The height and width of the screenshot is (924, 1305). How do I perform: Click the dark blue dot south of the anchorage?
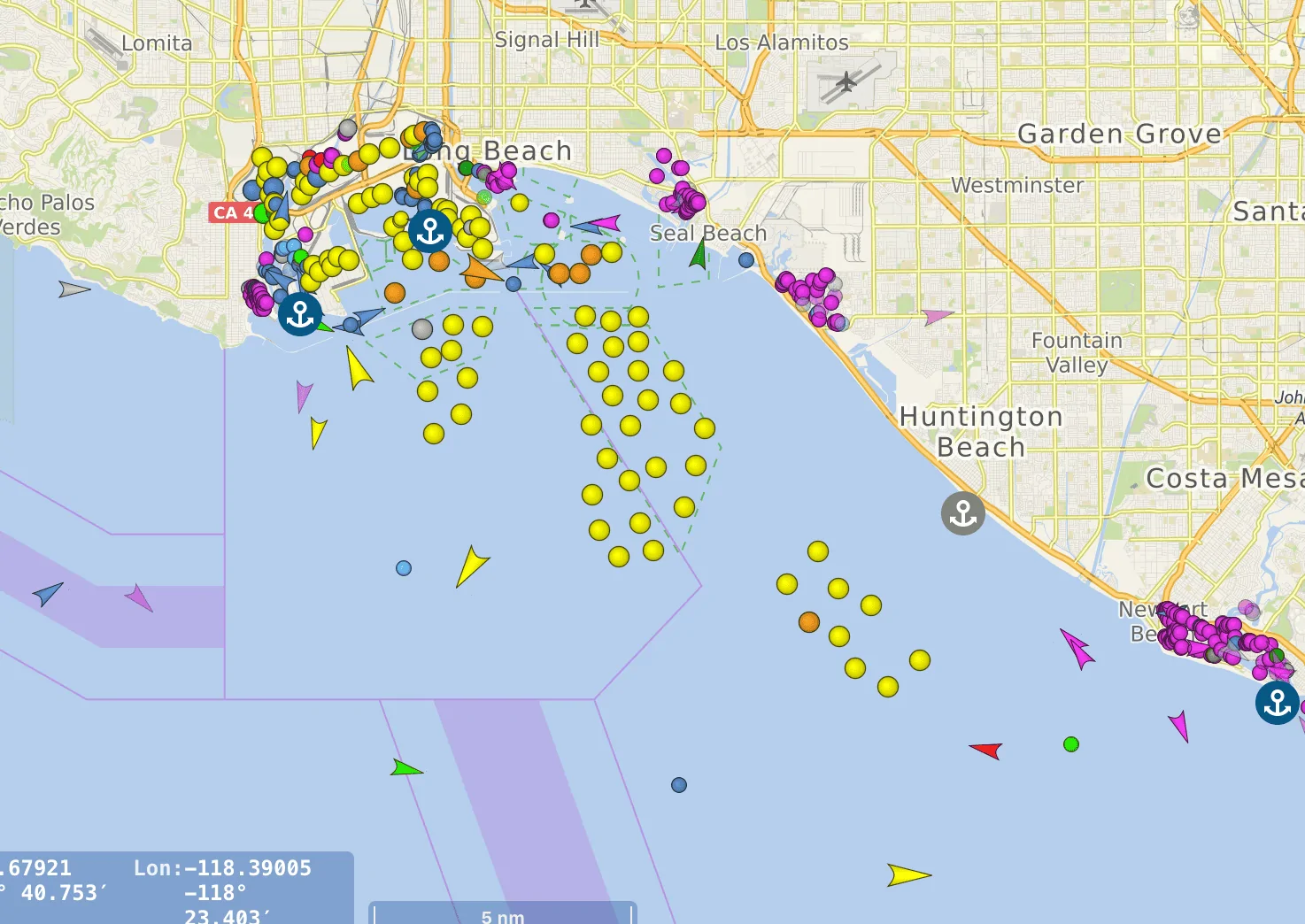[679, 785]
